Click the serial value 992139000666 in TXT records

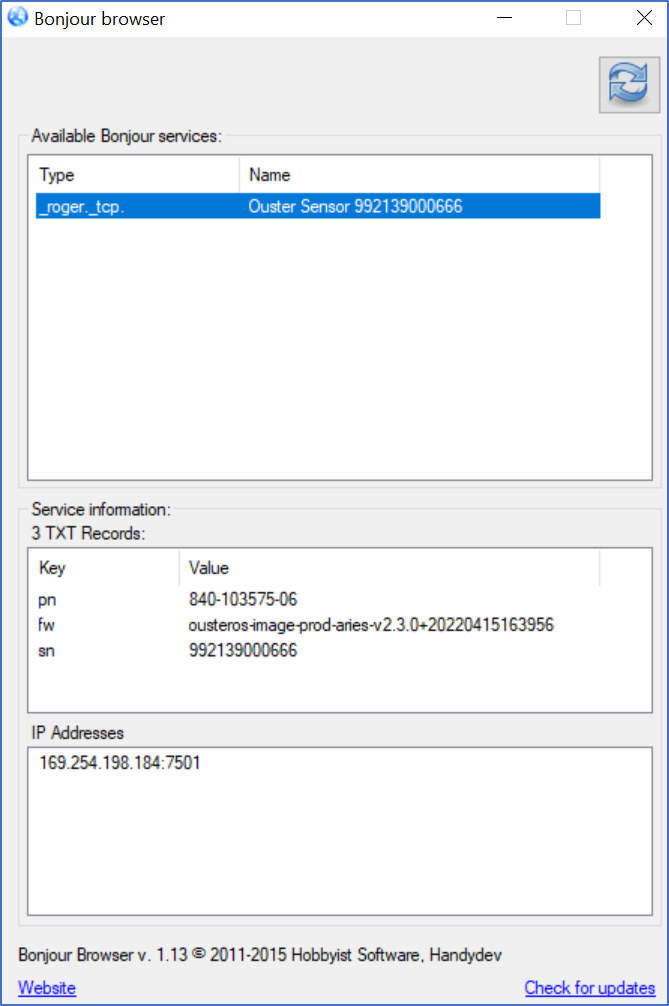[243, 651]
